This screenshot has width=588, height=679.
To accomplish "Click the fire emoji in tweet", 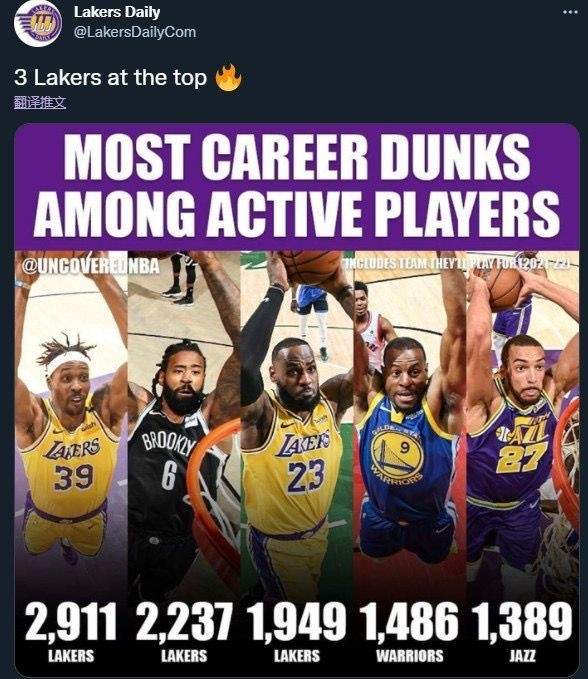I will tap(228, 78).
